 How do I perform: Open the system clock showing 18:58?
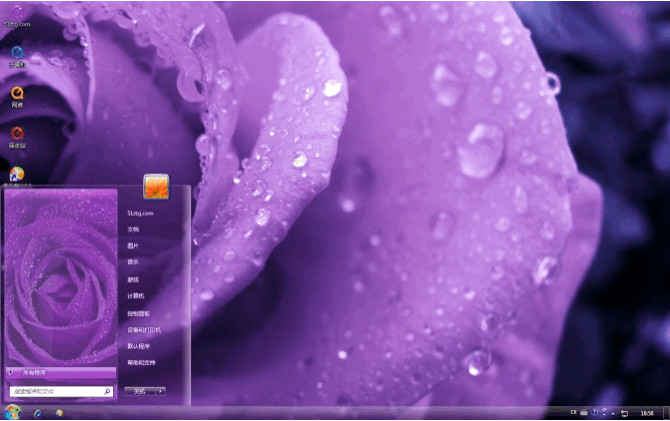point(647,413)
